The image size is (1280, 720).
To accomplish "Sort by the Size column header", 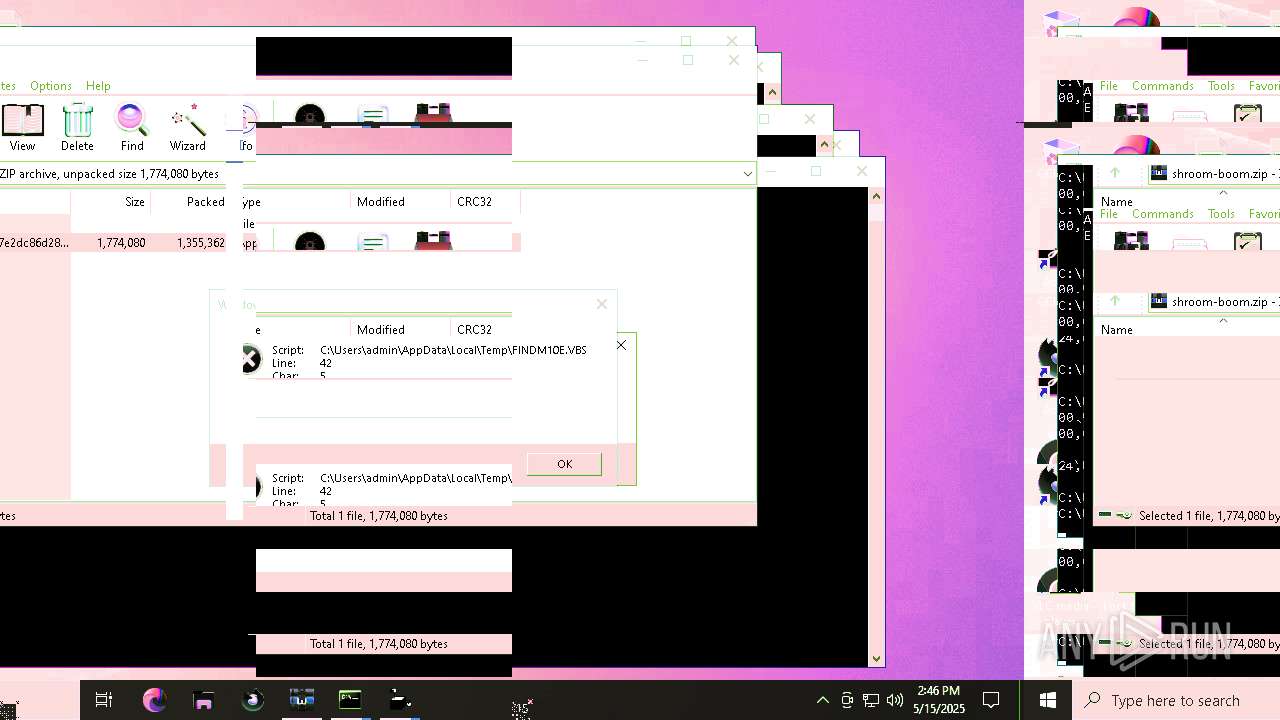I will pos(135,202).
